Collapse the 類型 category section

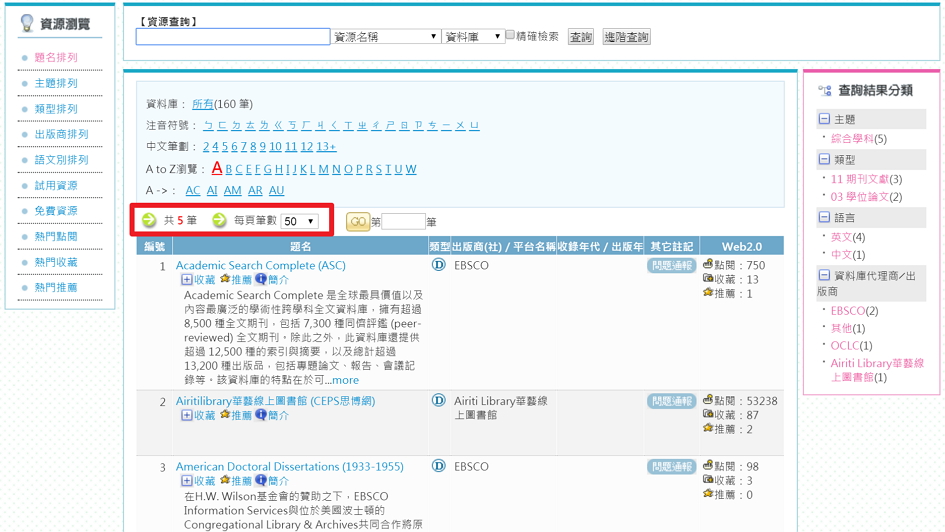point(824,159)
